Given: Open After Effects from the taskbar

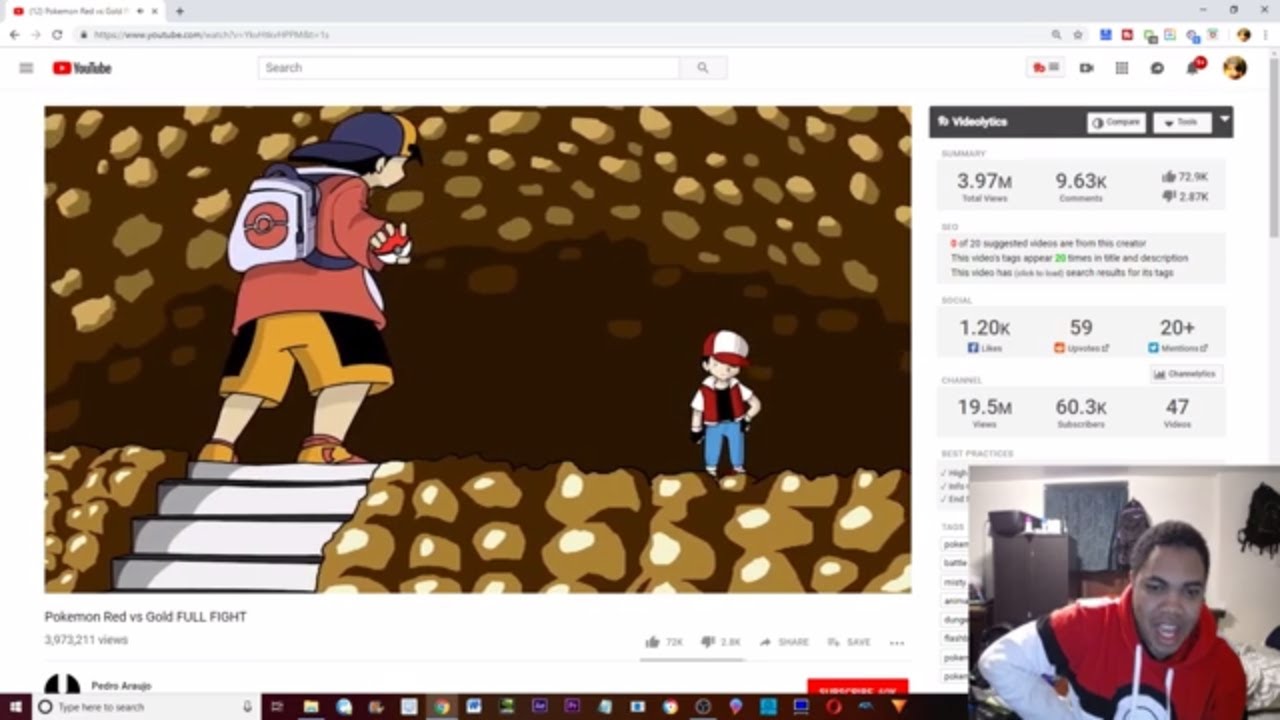Looking at the screenshot, I should click(x=539, y=707).
